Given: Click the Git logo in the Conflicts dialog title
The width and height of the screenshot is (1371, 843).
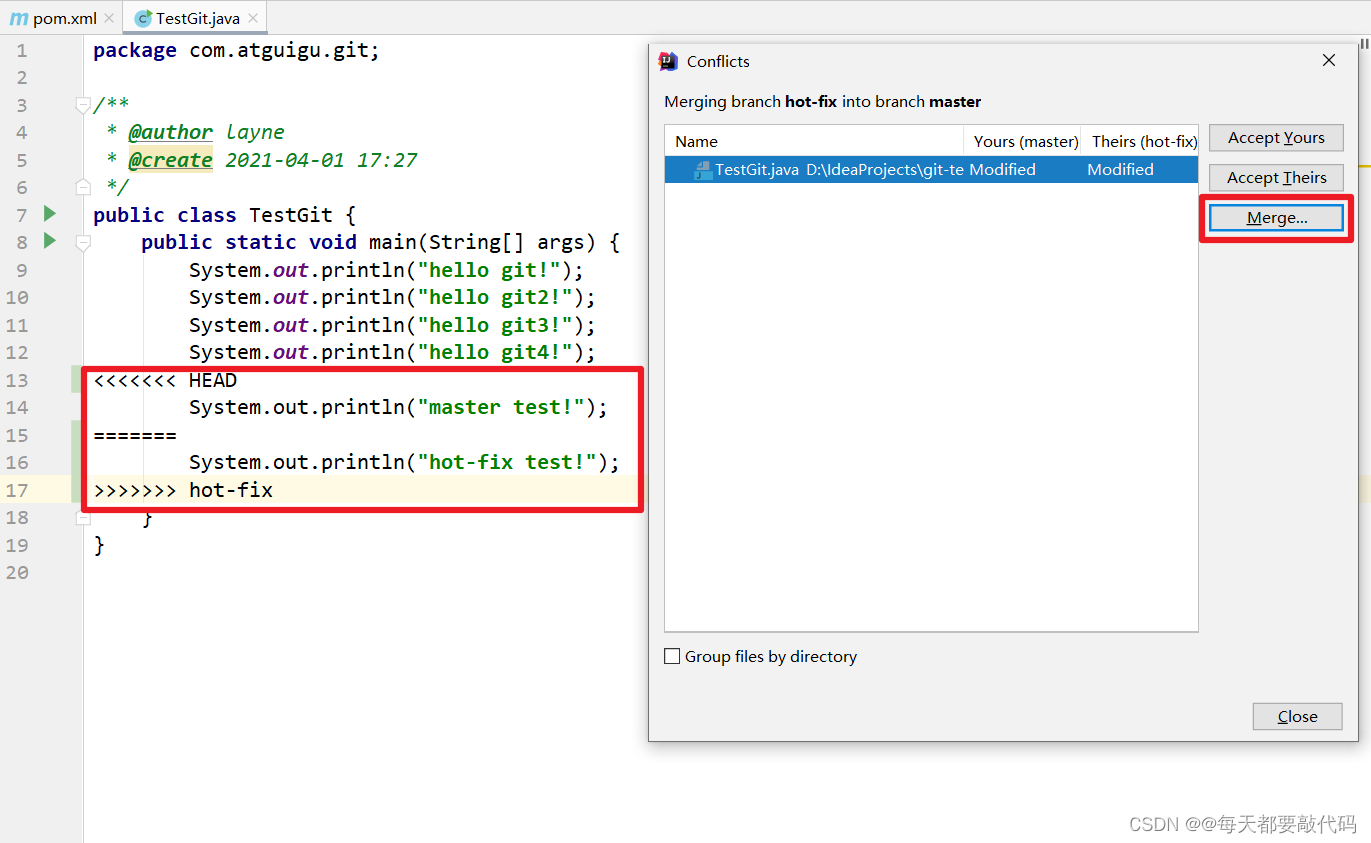Looking at the screenshot, I should (668, 61).
